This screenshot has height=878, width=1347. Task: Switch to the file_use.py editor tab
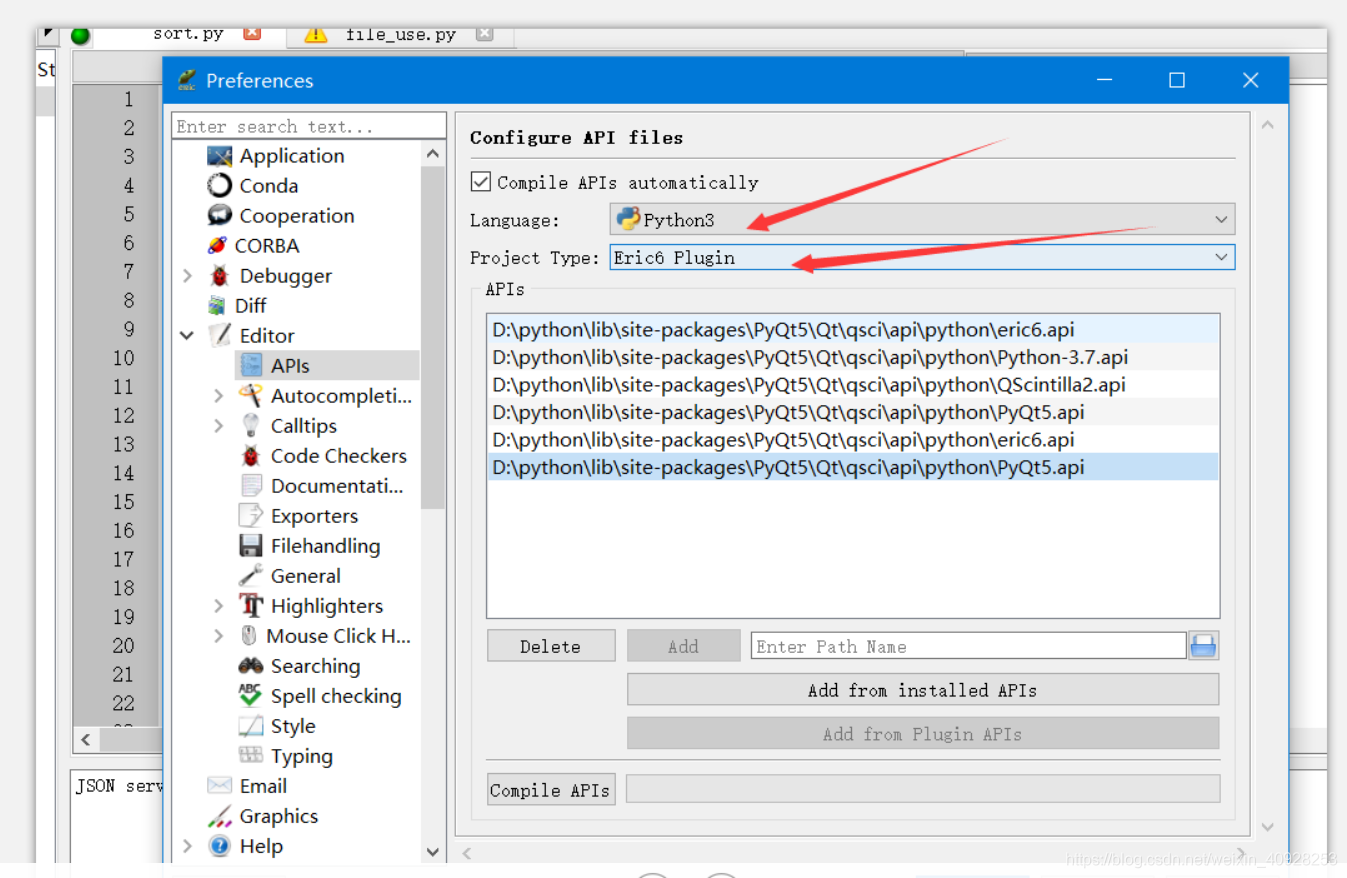coord(401,34)
